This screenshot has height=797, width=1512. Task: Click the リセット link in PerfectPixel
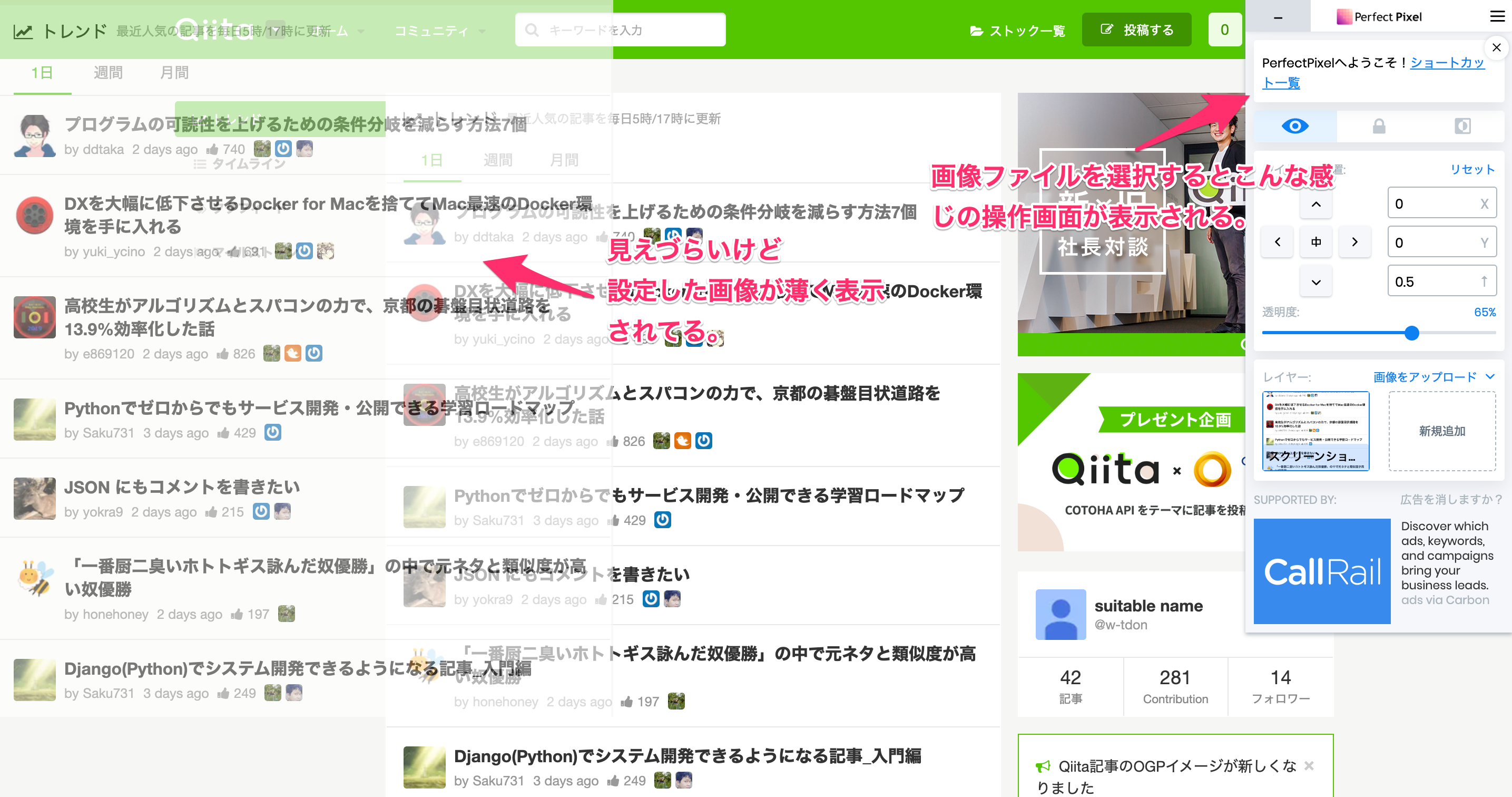[1472, 169]
